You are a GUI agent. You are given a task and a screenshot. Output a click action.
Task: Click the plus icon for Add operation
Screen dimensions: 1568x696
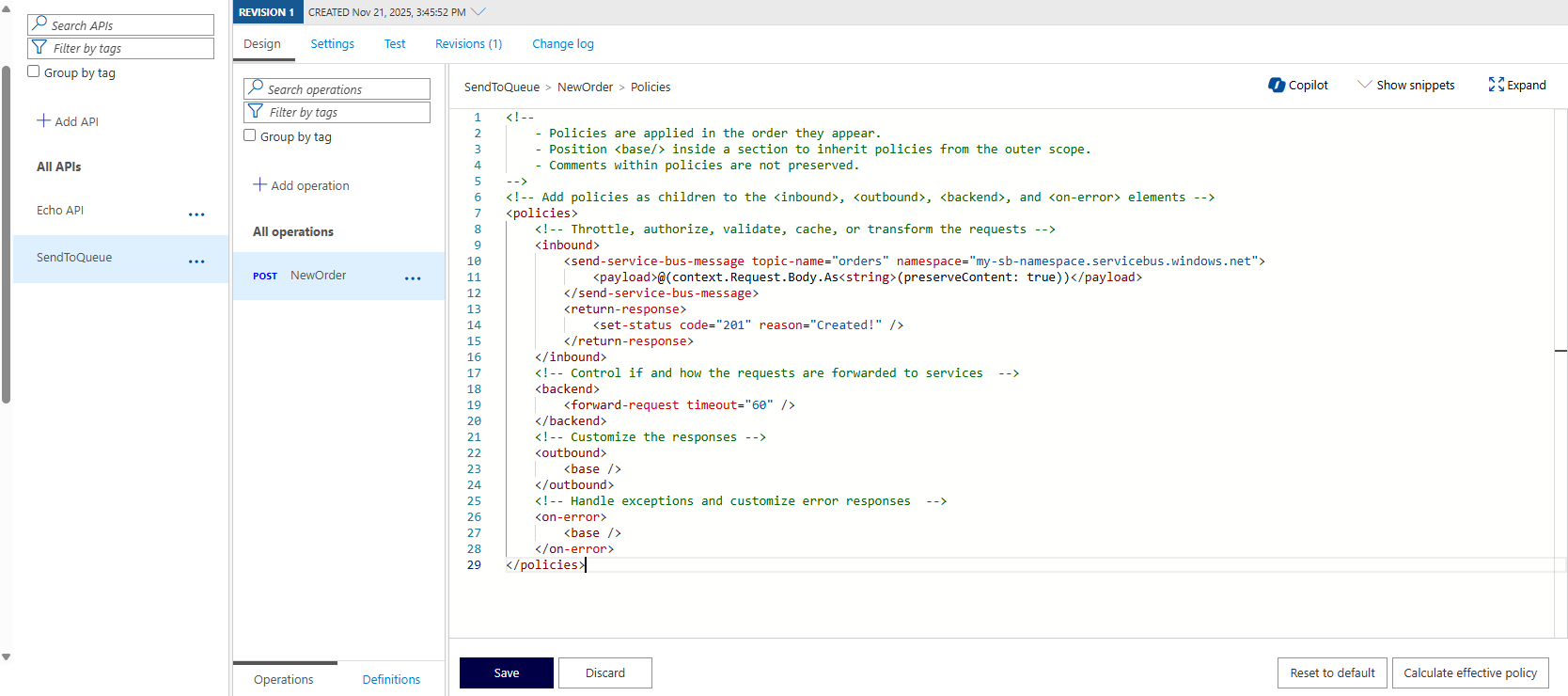coord(259,184)
